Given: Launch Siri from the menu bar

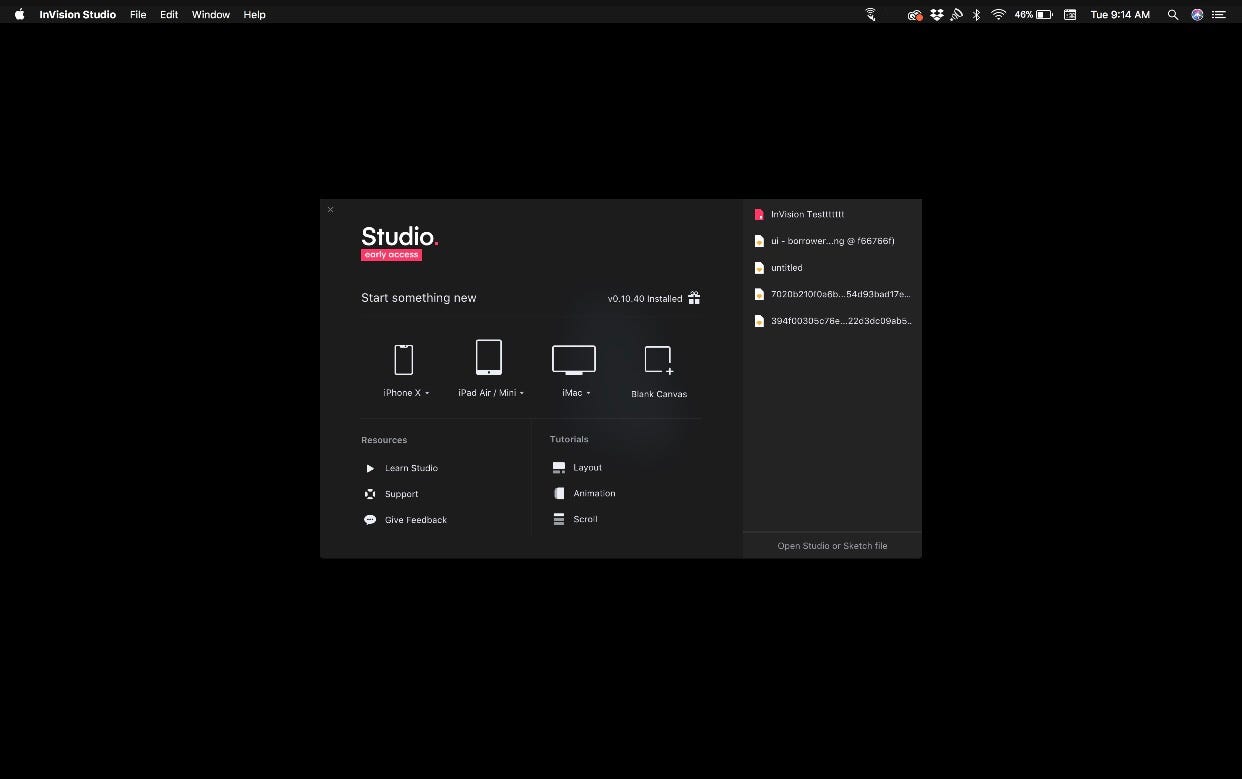Looking at the screenshot, I should [1197, 15].
